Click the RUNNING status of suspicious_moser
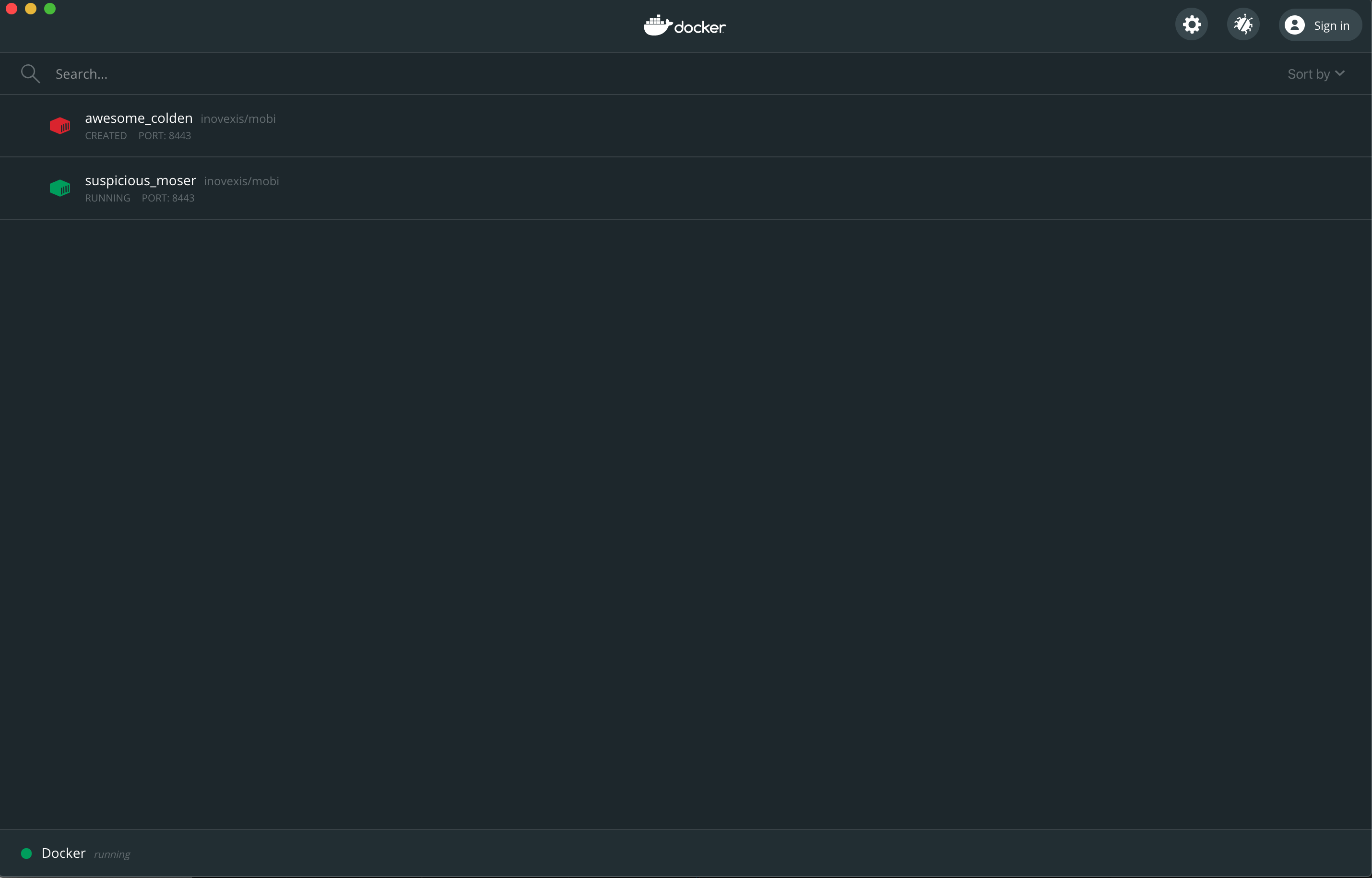 pos(107,198)
